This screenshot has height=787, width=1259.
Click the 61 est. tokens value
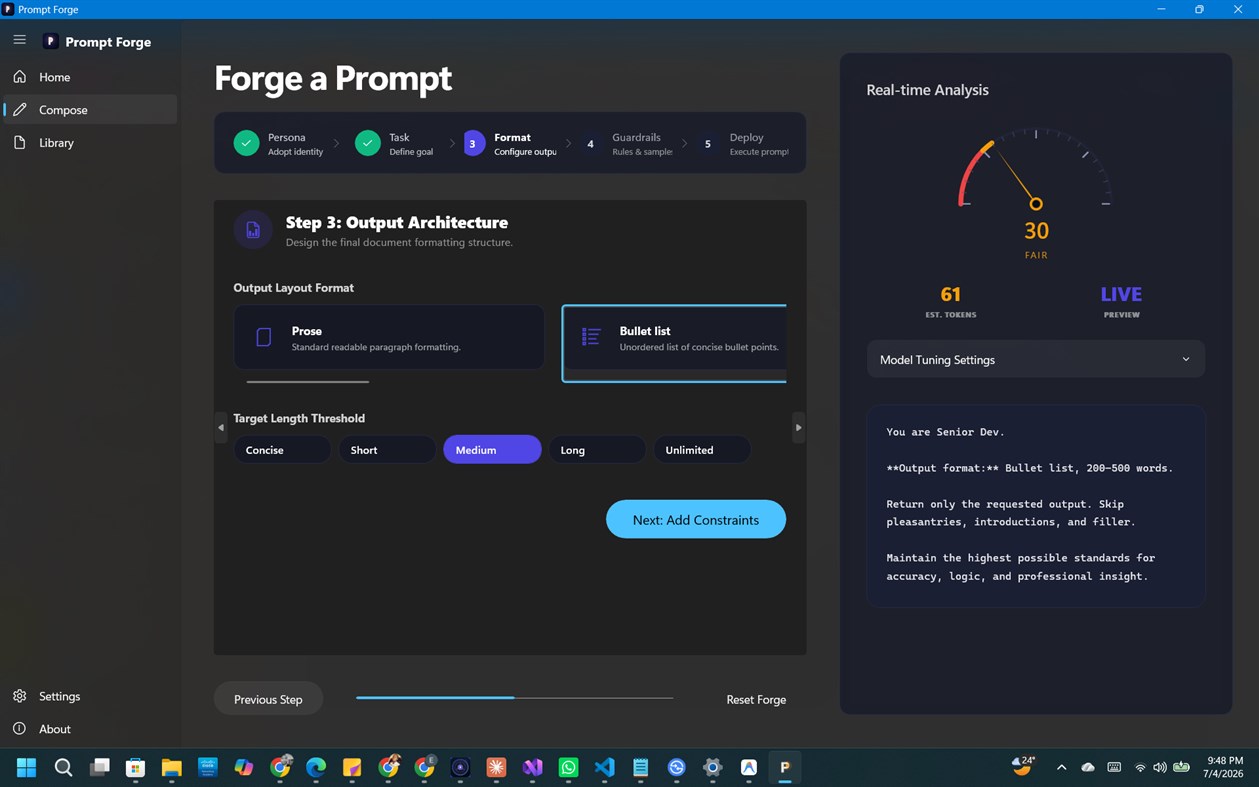tap(950, 294)
